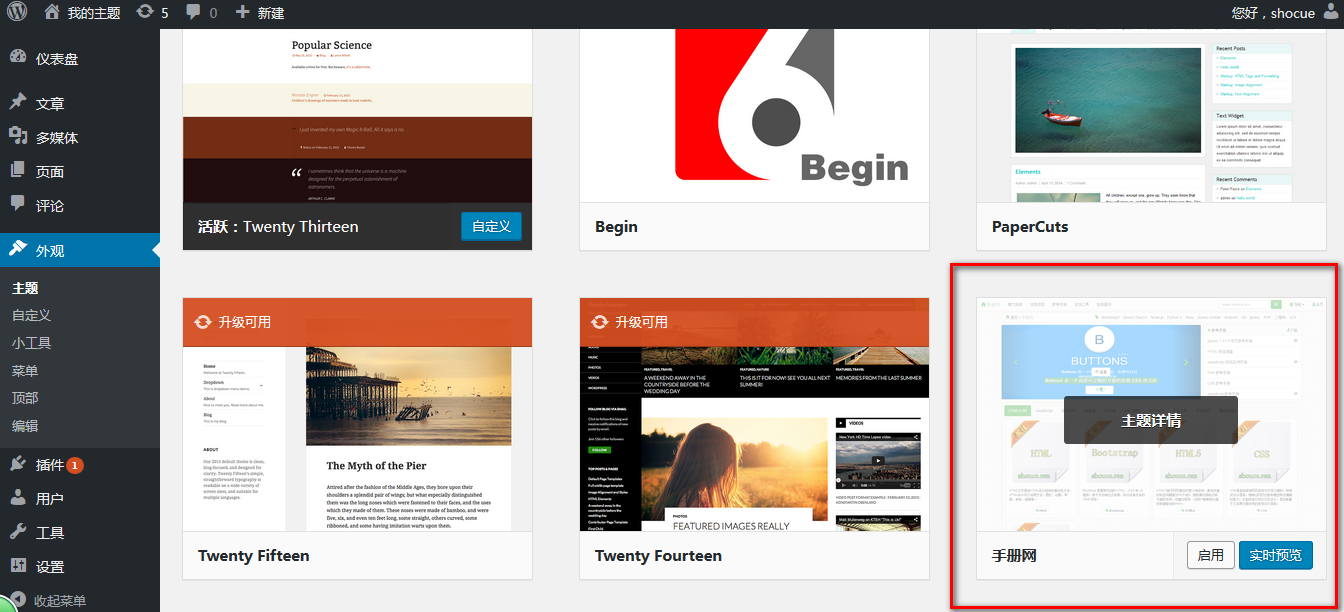Open the 我的主题 home site link
The width and height of the screenshot is (1344, 612).
(x=83, y=13)
